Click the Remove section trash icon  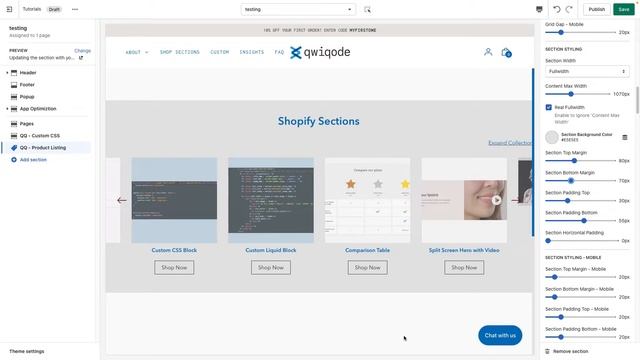click(x=547, y=351)
